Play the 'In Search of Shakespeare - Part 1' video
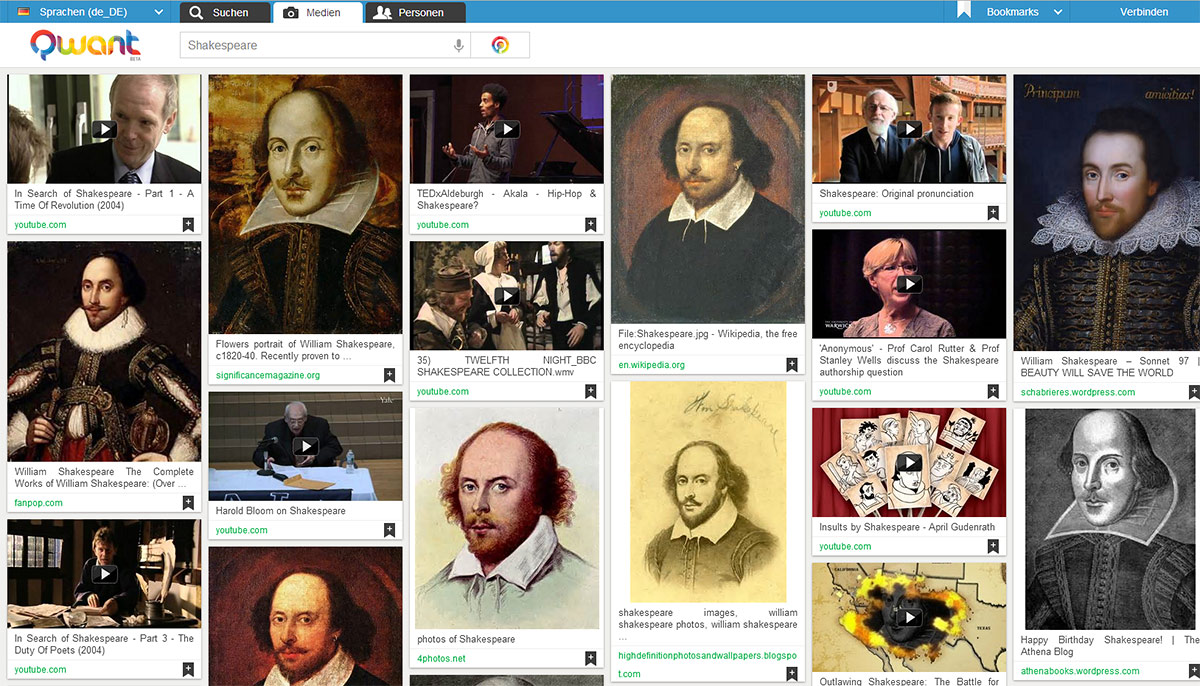 [x=104, y=129]
